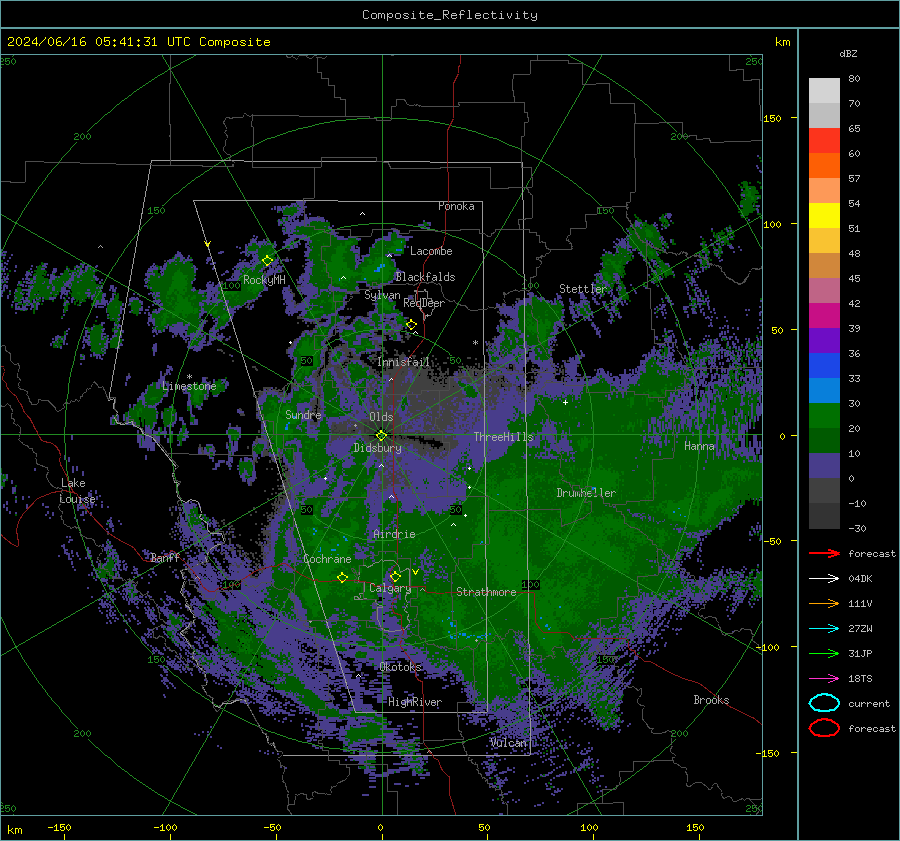Click the red forecast arrow in legend
The width and height of the screenshot is (900, 841).
coord(824,553)
